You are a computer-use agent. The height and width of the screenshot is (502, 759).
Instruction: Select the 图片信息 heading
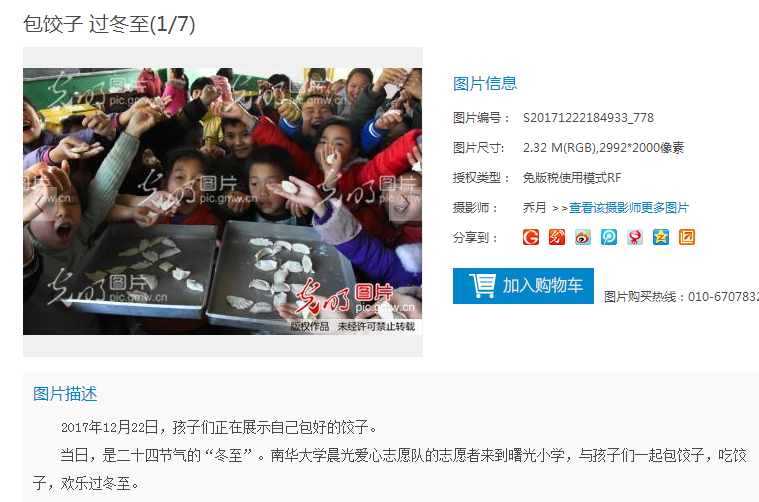click(485, 83)
